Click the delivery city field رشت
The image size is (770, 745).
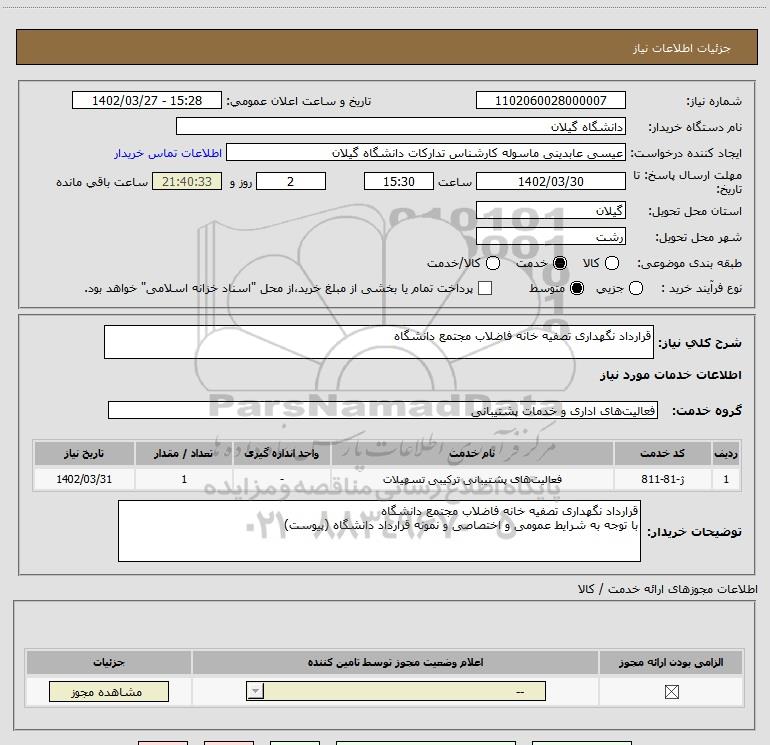(550, 237)
